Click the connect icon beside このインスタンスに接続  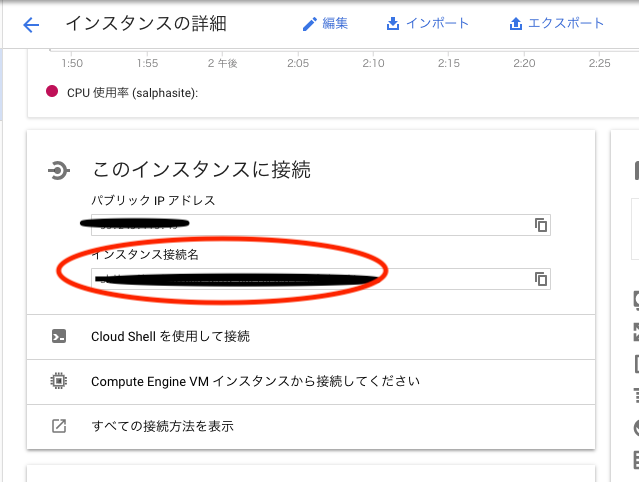click(59, 170)
